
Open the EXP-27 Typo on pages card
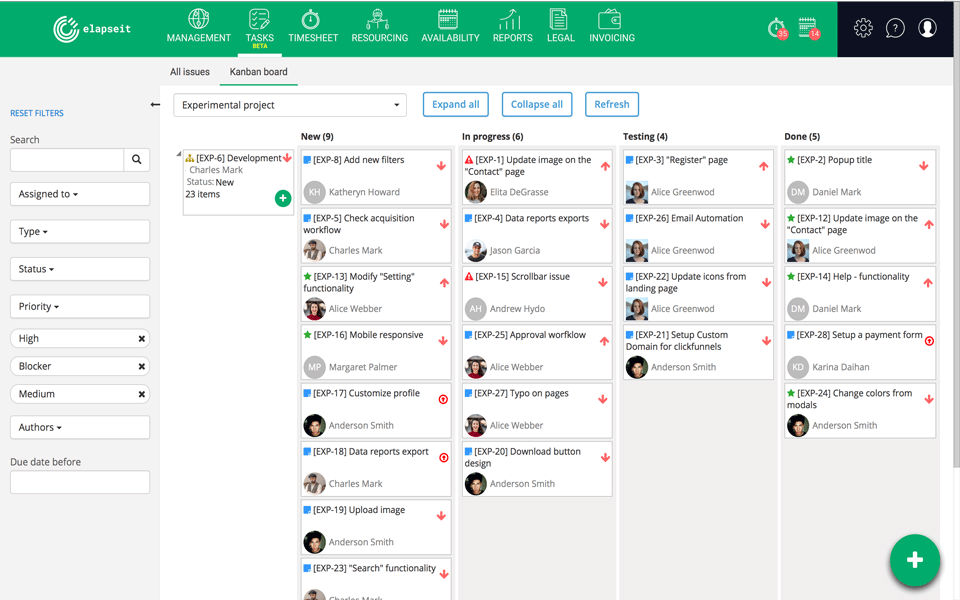(x=537, y=410)
